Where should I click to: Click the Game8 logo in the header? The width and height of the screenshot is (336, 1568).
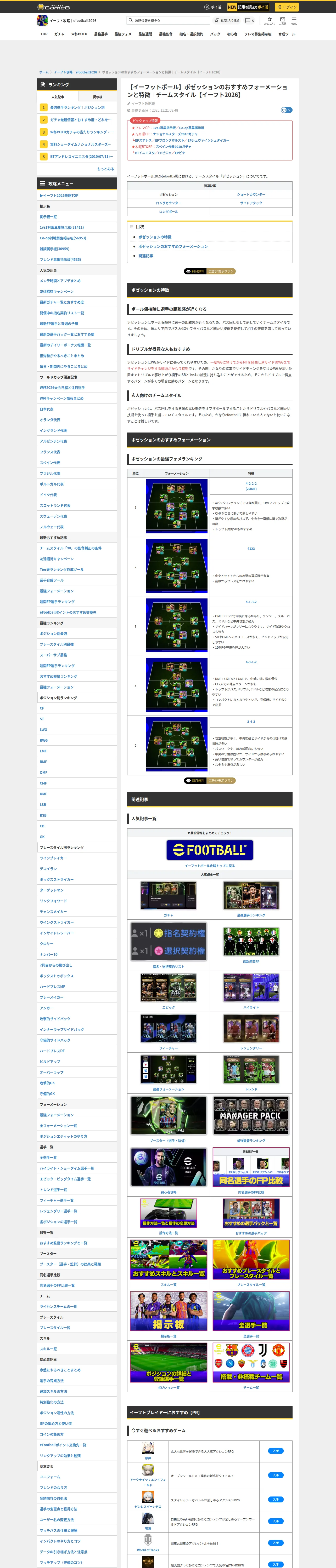54,7
